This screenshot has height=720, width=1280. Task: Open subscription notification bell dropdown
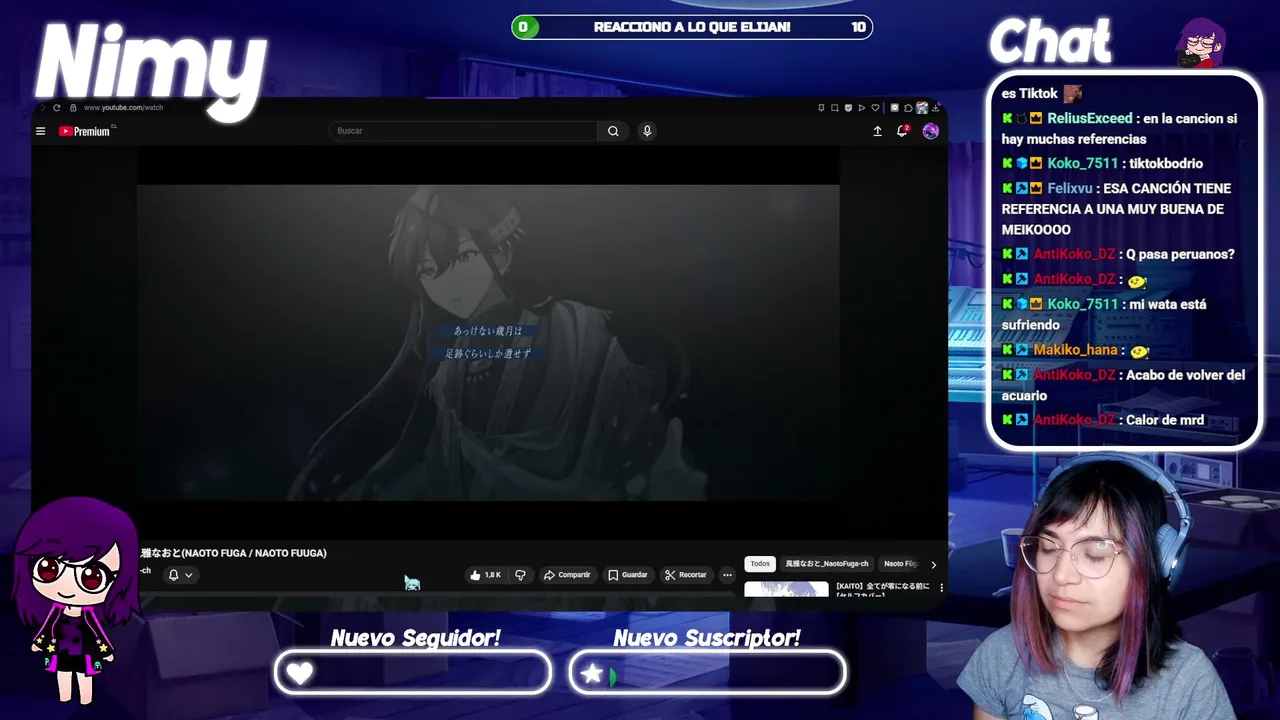(180, 575)
